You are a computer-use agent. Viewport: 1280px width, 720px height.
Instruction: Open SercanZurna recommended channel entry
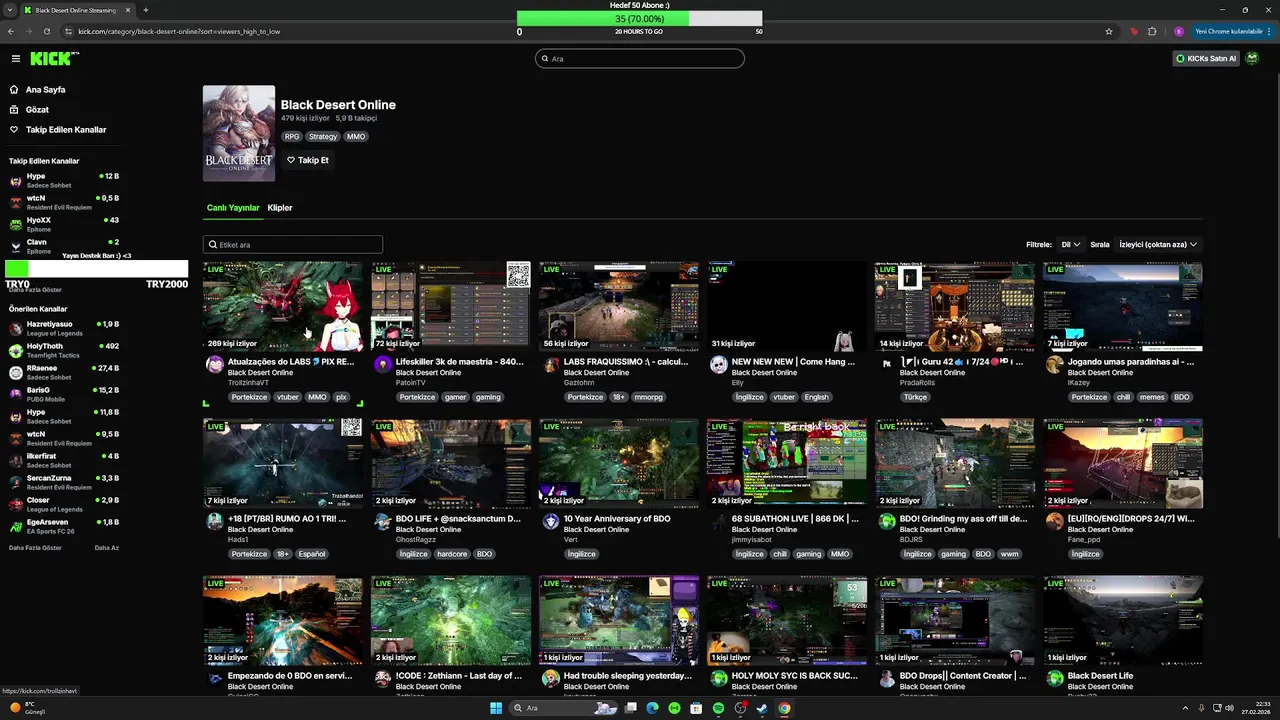click(x=64, y=482)
